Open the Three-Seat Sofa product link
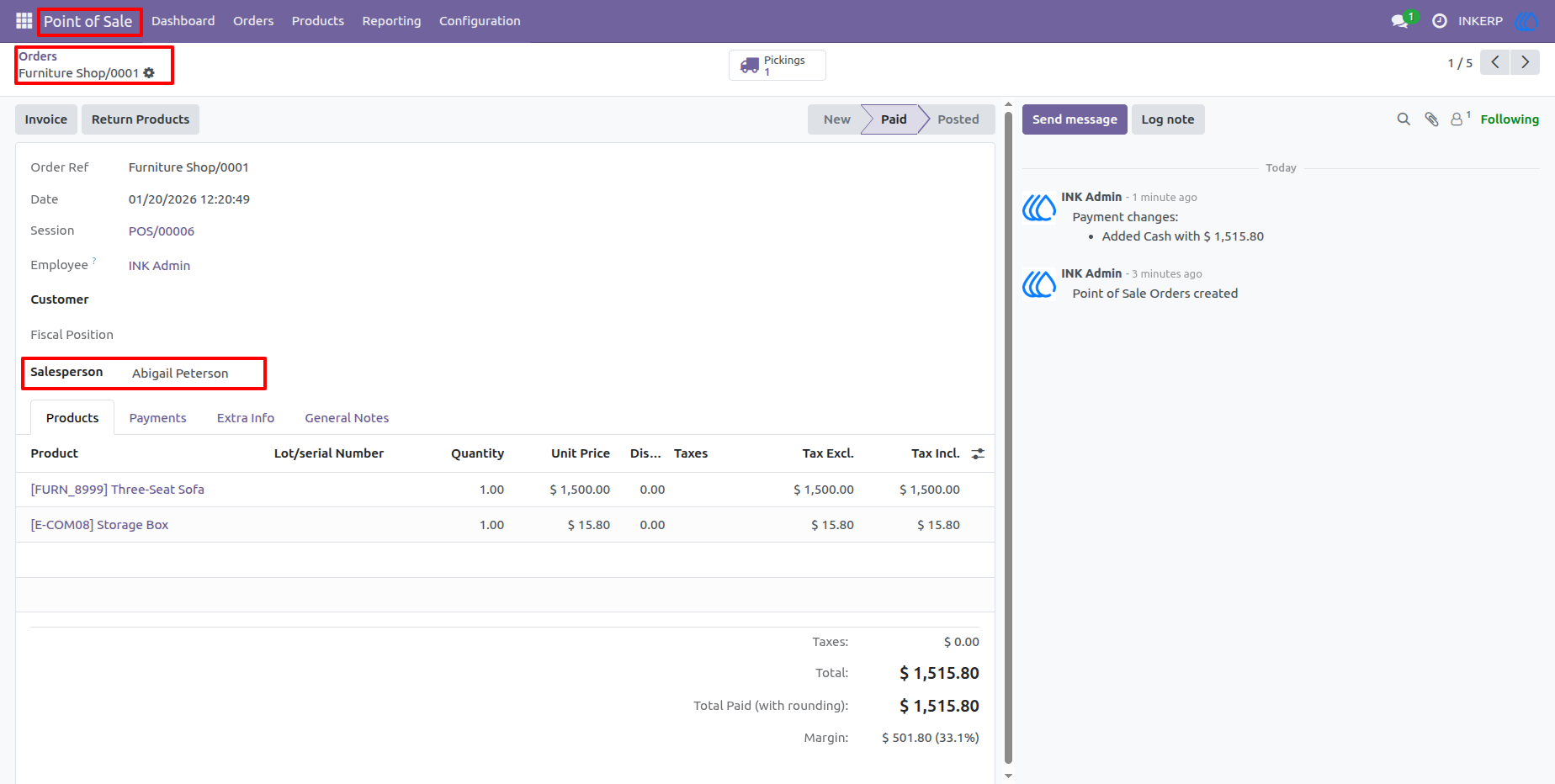The width and height of the screenshot is (1555, 784). tap(118, 490)
